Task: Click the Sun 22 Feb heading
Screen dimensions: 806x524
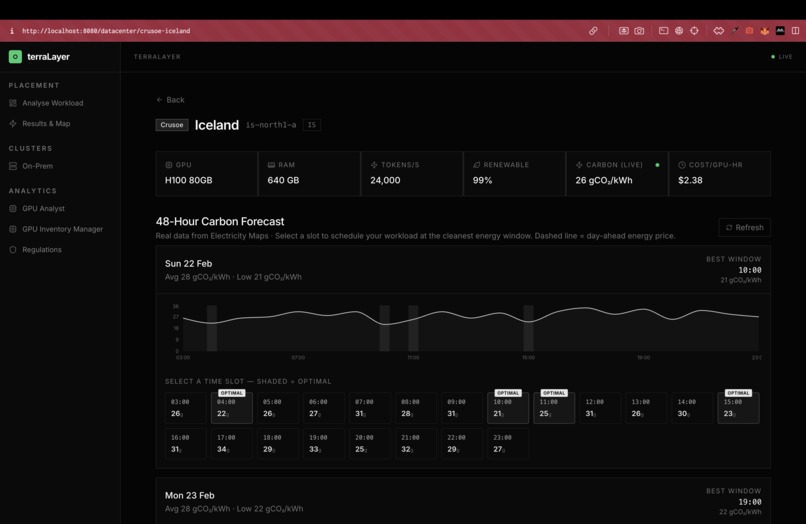Action: pos(188,263)
